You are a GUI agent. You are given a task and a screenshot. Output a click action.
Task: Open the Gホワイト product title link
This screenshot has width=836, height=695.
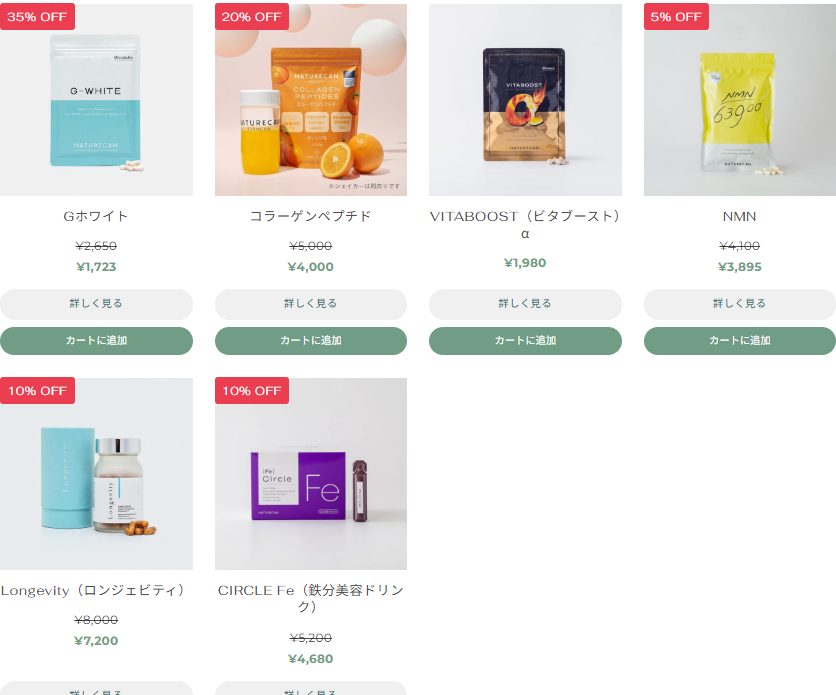pyautogui.click(x=96, y=216)
